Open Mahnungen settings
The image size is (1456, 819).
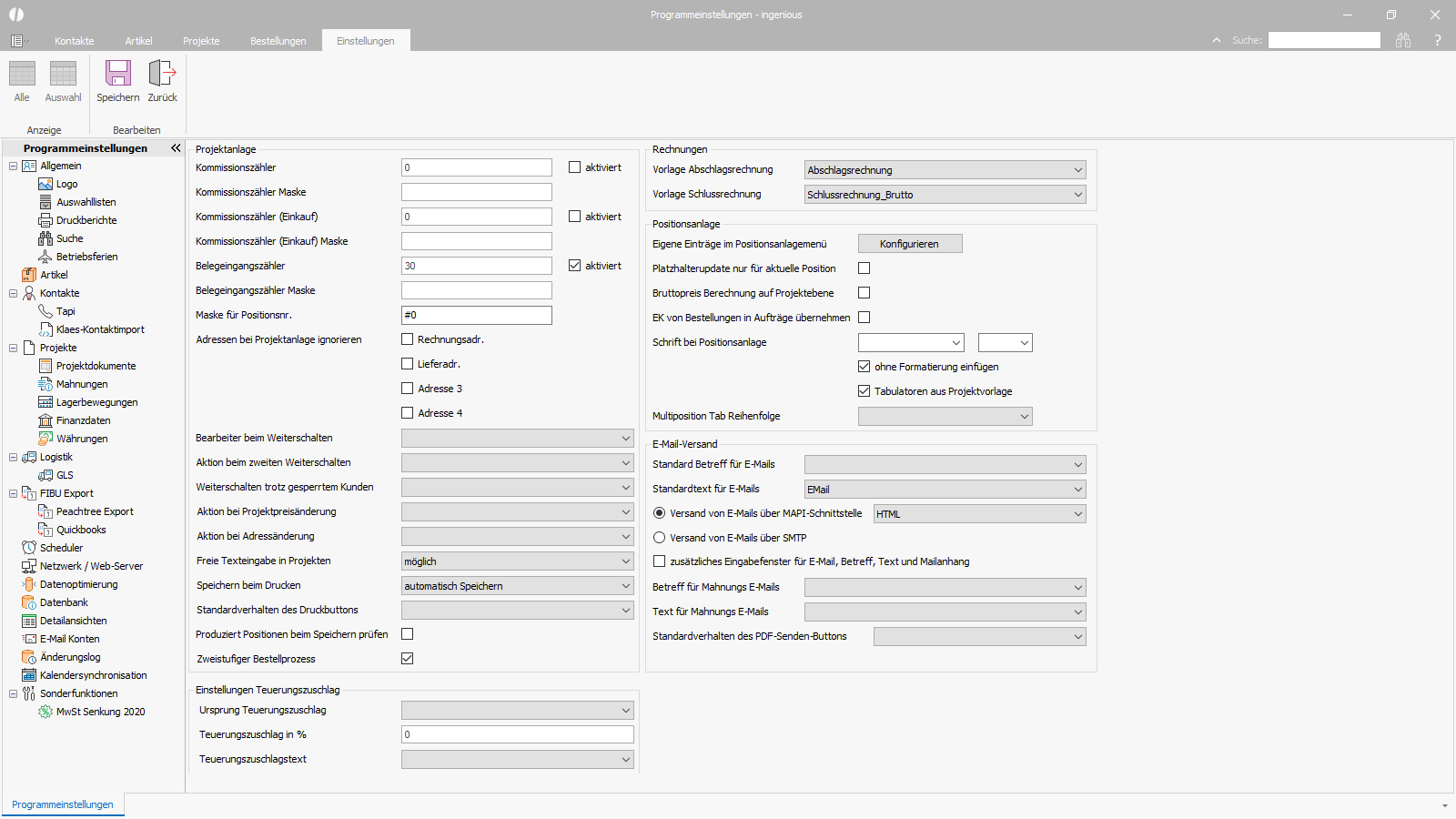point(82,384)
